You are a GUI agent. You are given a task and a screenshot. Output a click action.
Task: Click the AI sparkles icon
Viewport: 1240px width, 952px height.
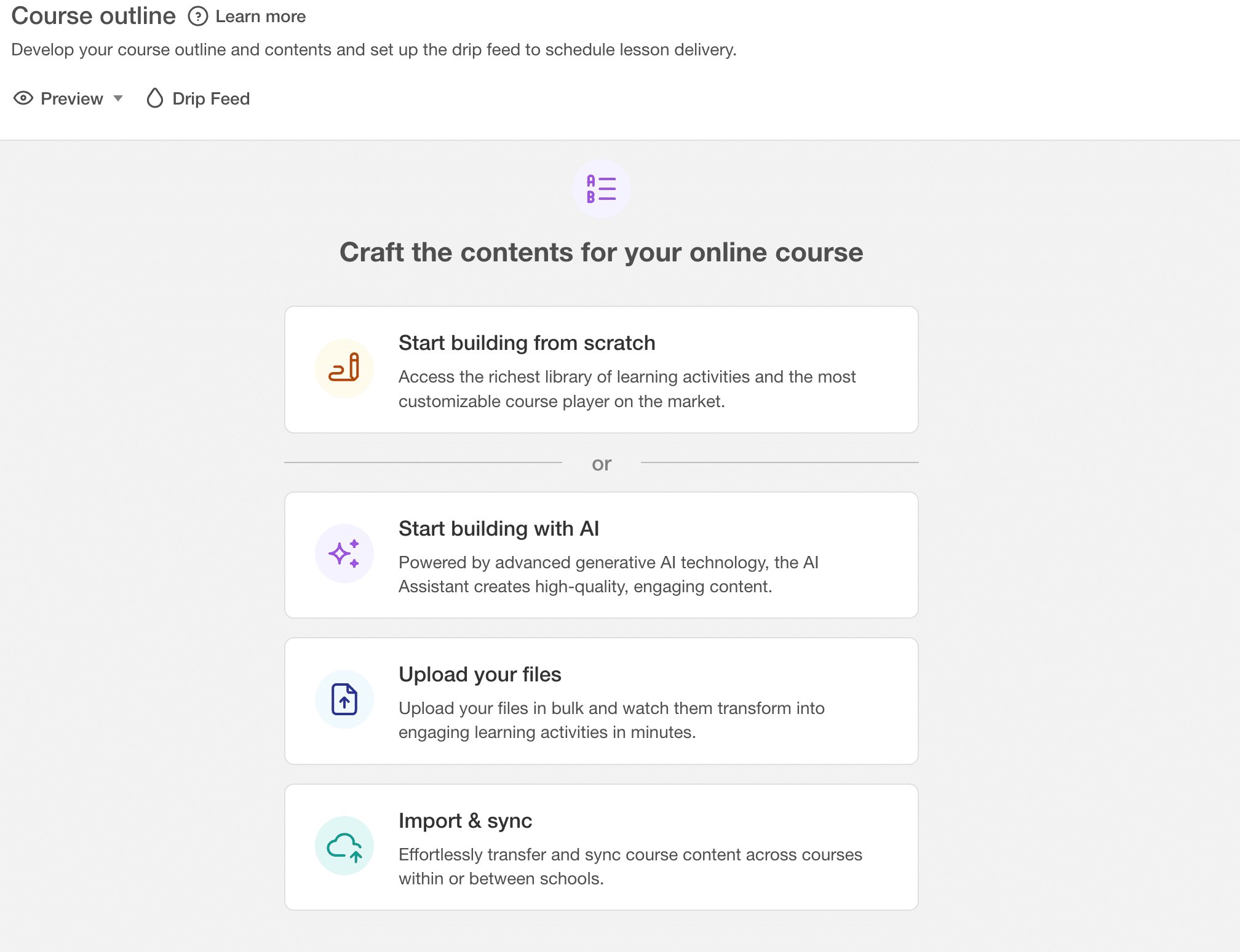(x=344, y=553)
